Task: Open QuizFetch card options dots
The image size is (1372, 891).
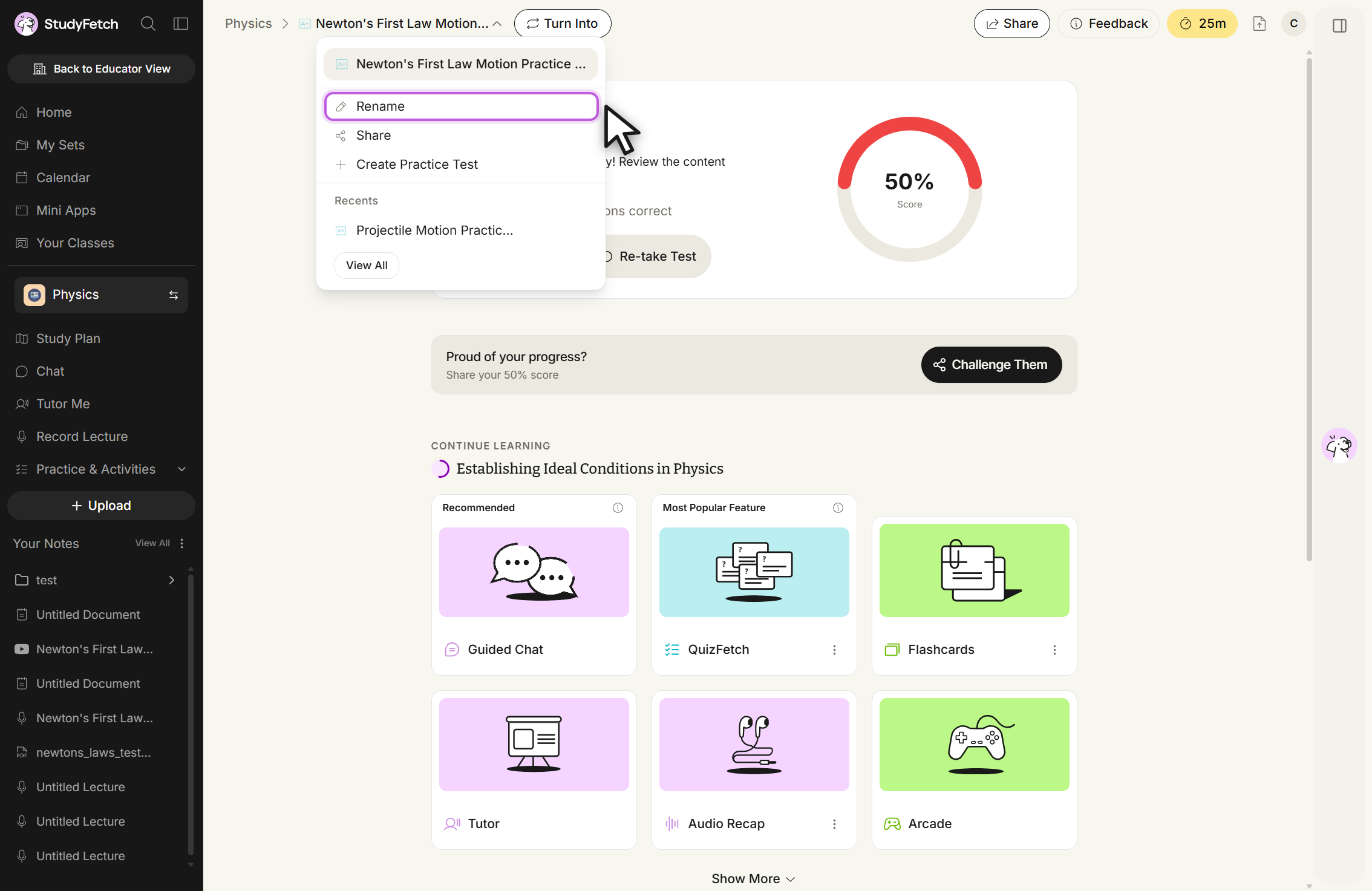Action: point(834,650)
